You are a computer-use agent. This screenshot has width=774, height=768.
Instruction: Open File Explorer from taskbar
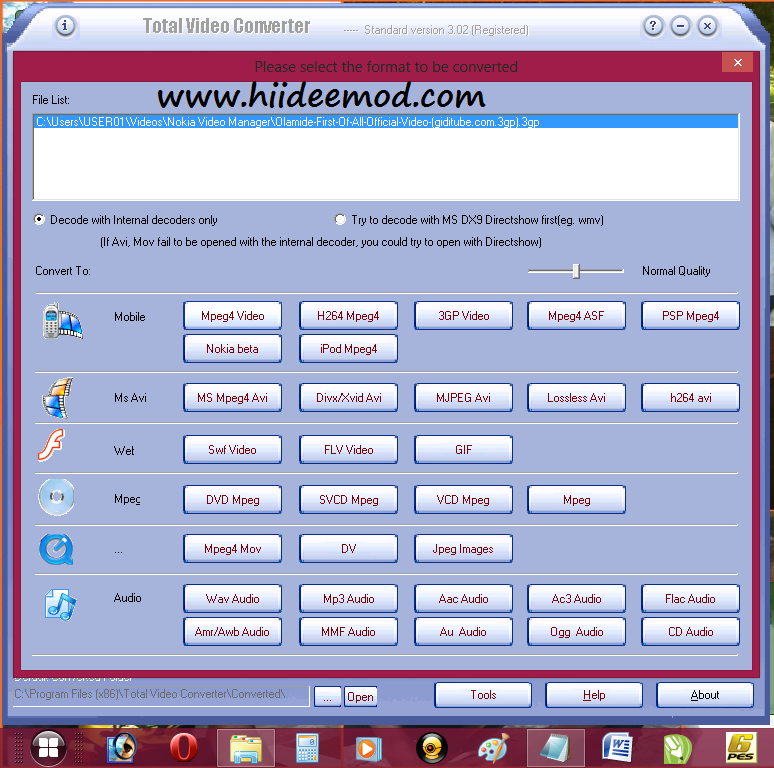click(x=246, y=748)
